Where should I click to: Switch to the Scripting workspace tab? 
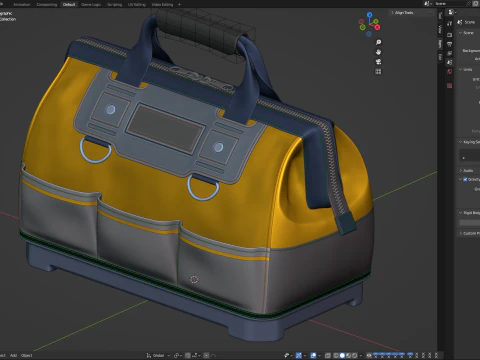pyautogui.click(x=115, y=5)
